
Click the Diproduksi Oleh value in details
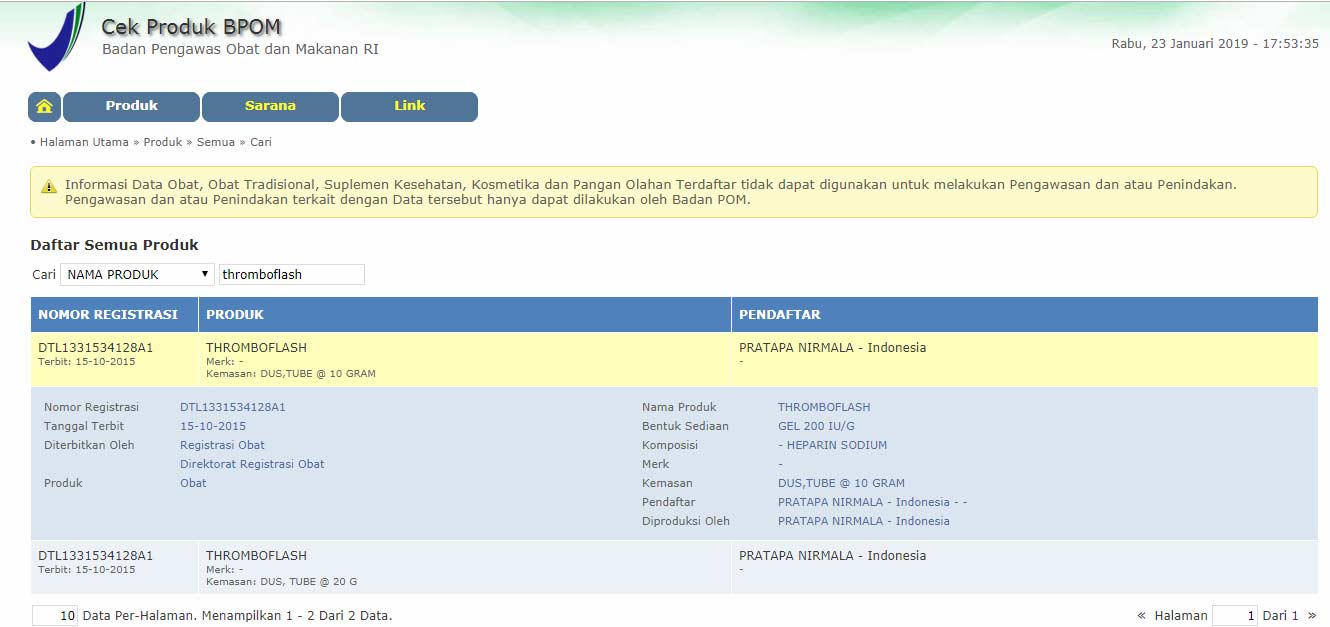[864, 521]
